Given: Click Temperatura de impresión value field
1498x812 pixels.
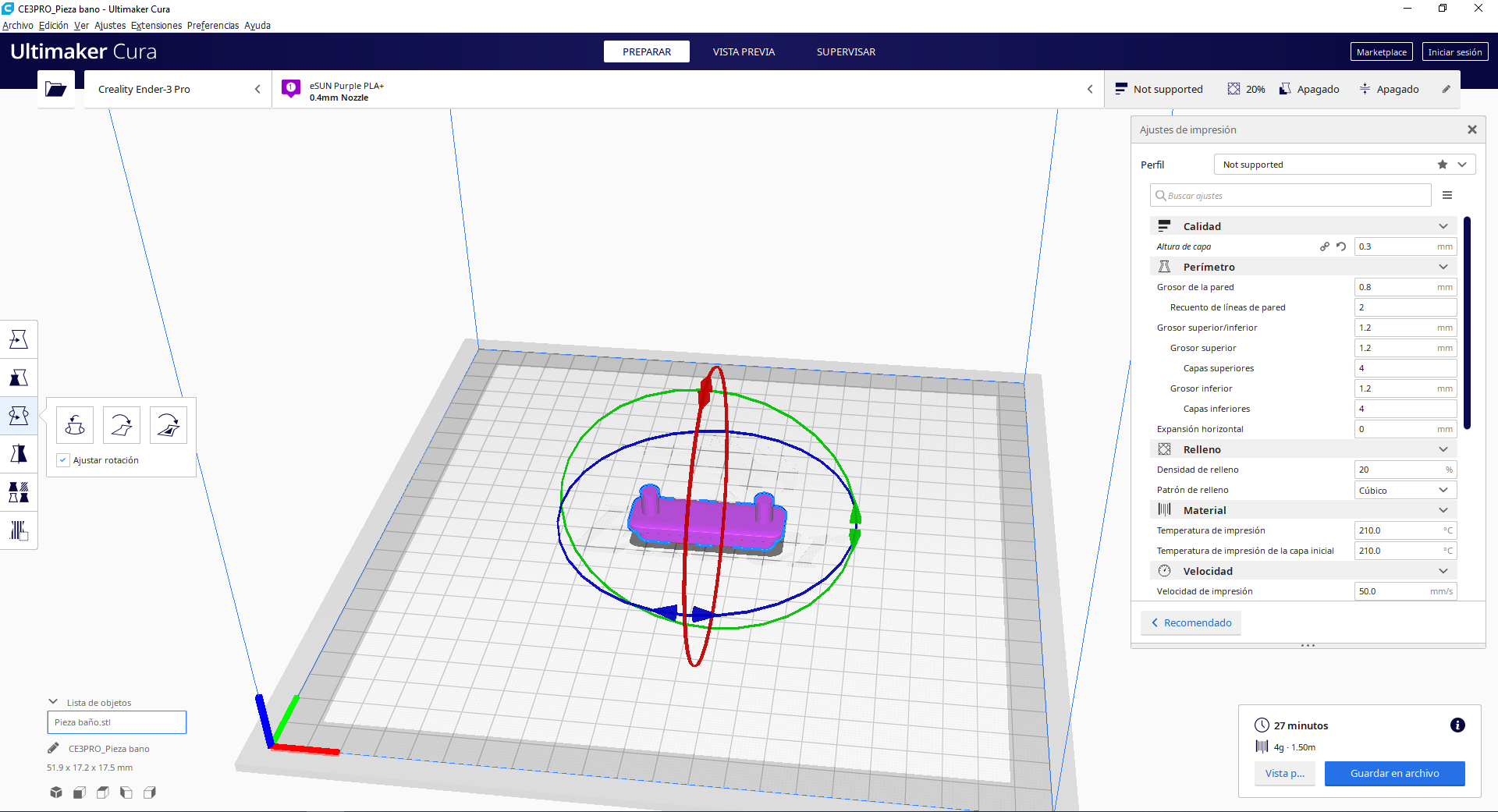Looking at the screenshot, I should click(1406, 530).
